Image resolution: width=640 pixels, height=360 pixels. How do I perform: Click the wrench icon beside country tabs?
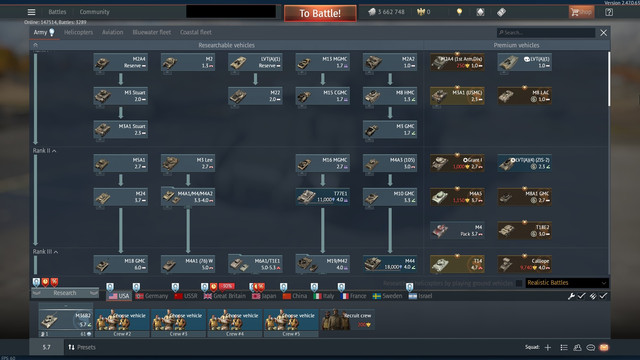571,296
